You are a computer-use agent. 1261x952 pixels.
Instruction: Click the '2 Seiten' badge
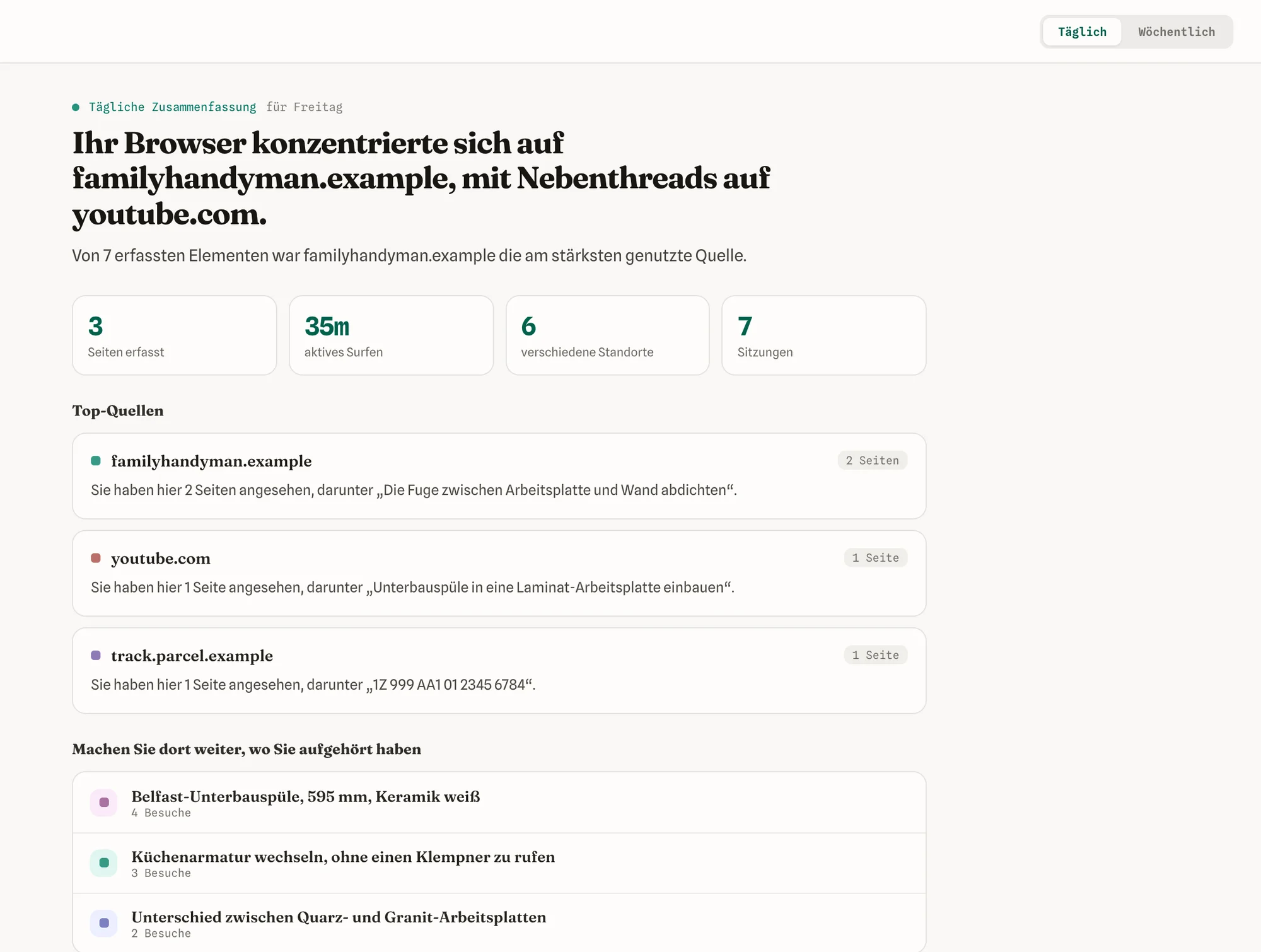(872, 460)
